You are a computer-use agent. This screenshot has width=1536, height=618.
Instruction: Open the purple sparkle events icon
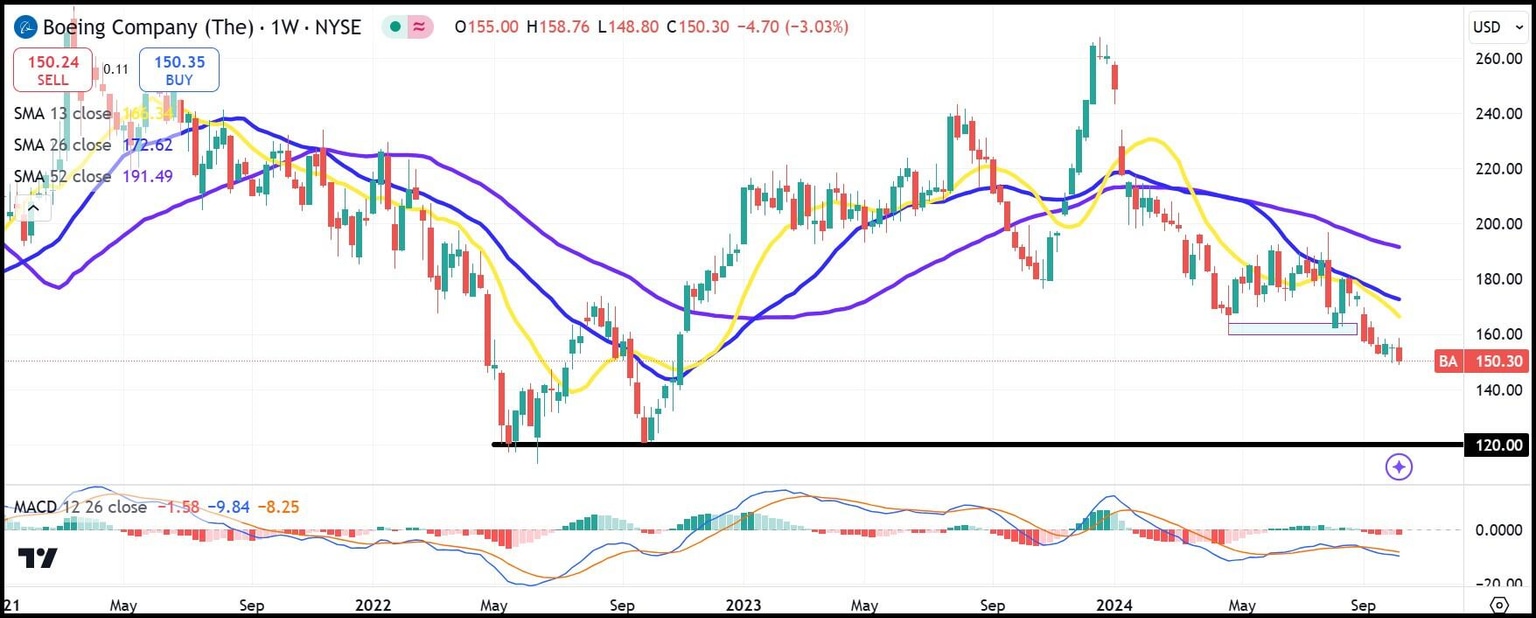pos(1399,466)
